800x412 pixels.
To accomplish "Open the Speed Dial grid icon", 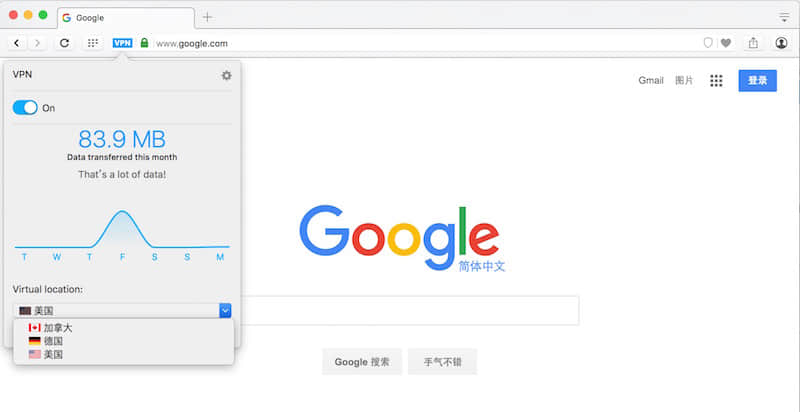I will [93, 43].
